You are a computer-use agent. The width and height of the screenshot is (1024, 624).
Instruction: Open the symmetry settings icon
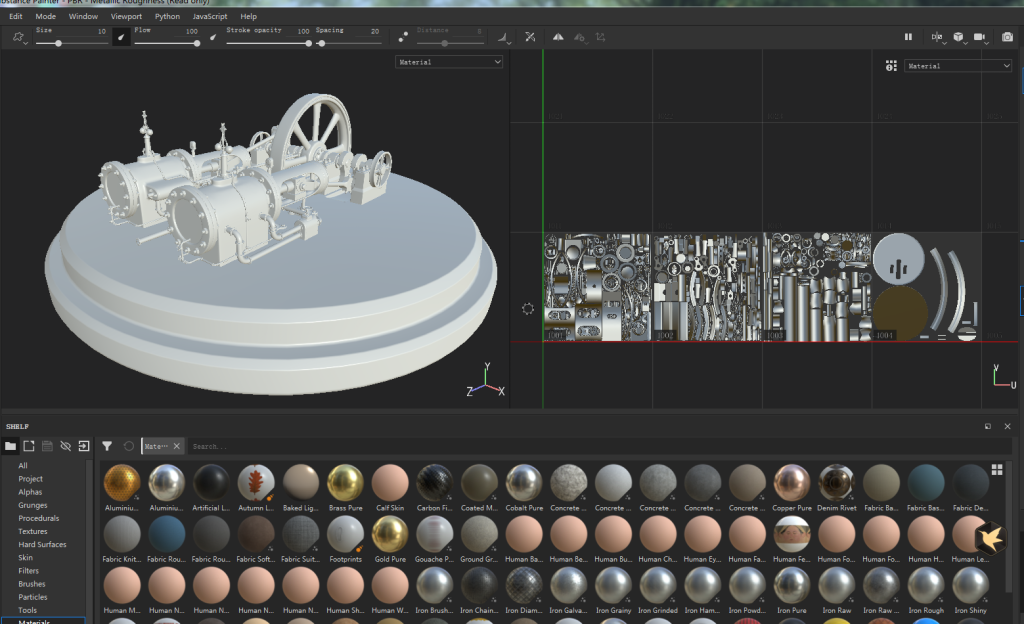[580, 38]
